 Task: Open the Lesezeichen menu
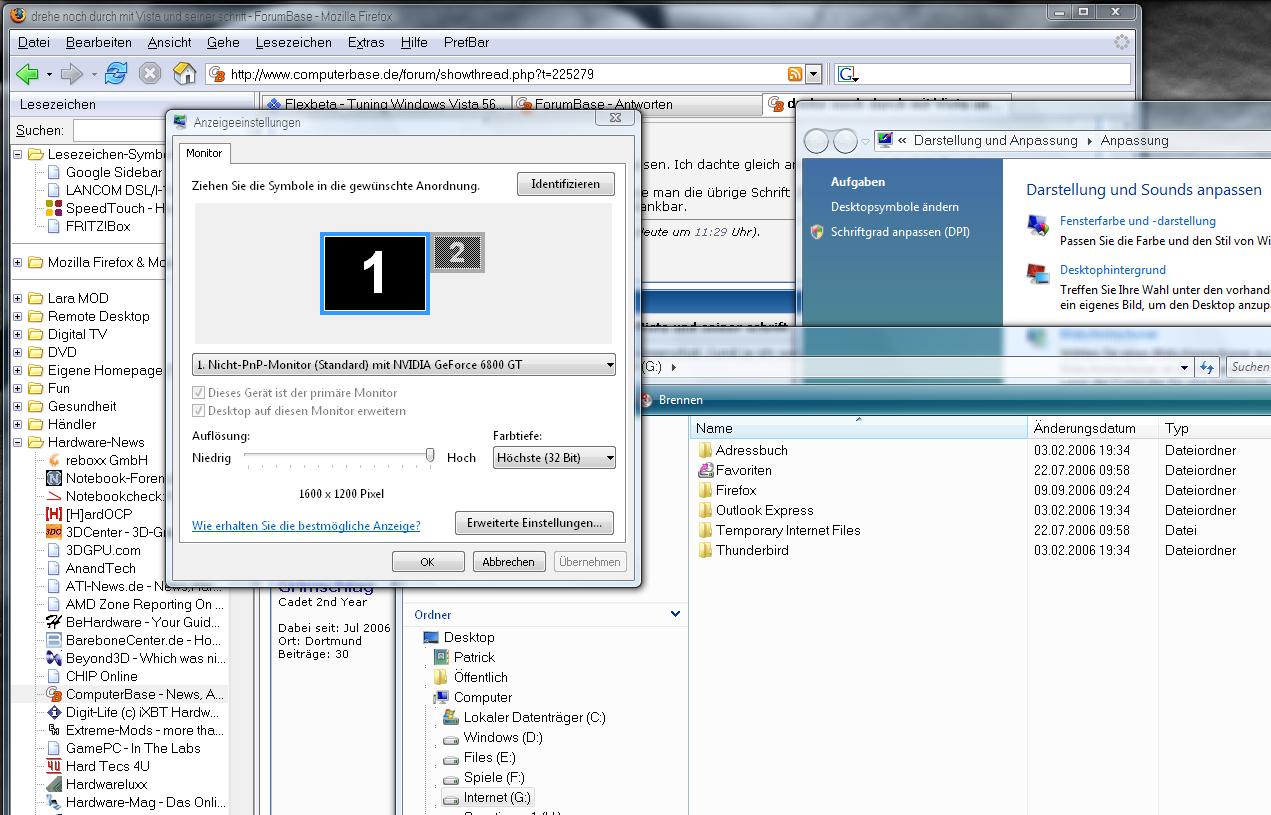point(293,42)
